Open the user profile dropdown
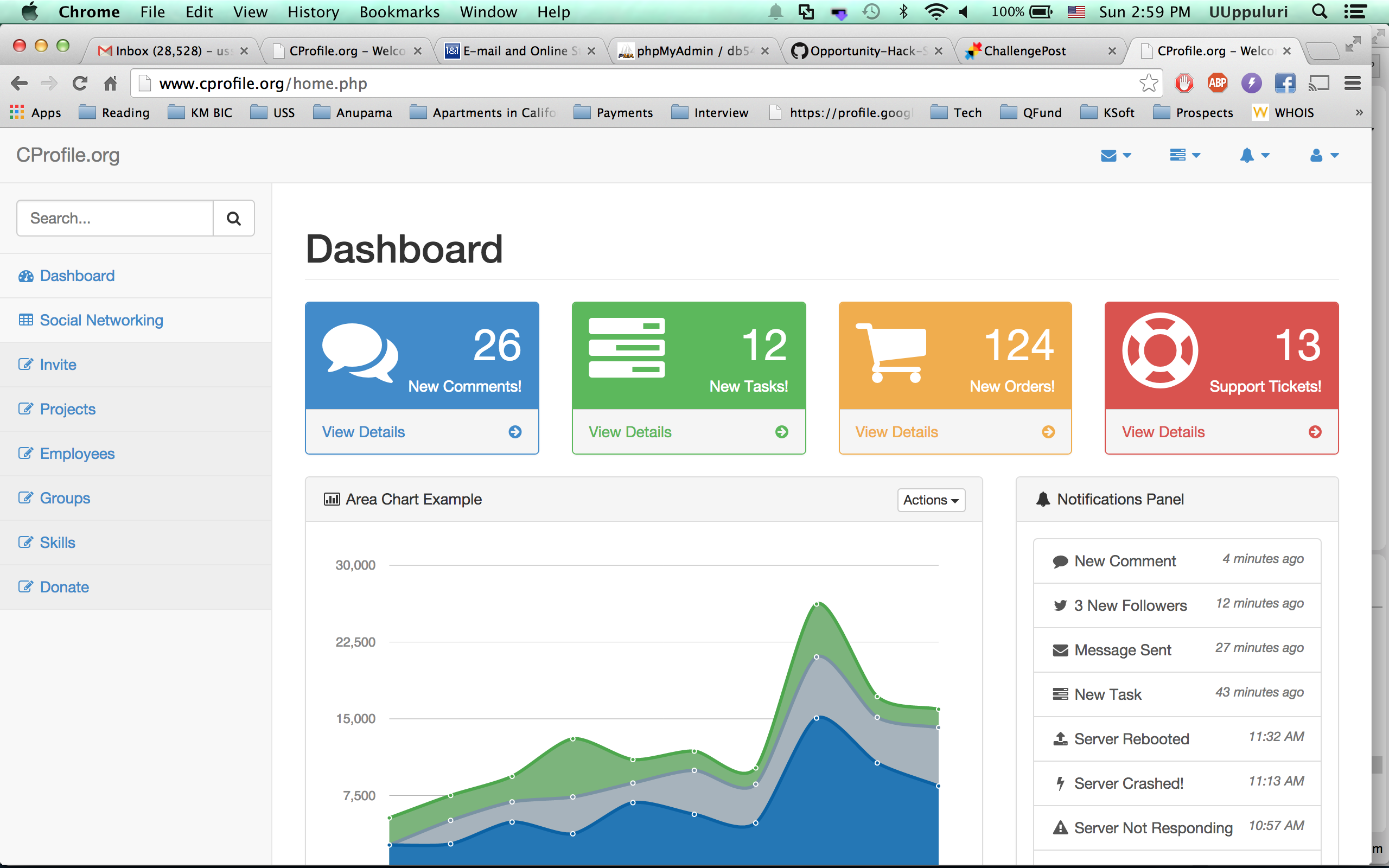Image resolution: width=1389 pixels, height=868 pixels. coord(1323,156)
